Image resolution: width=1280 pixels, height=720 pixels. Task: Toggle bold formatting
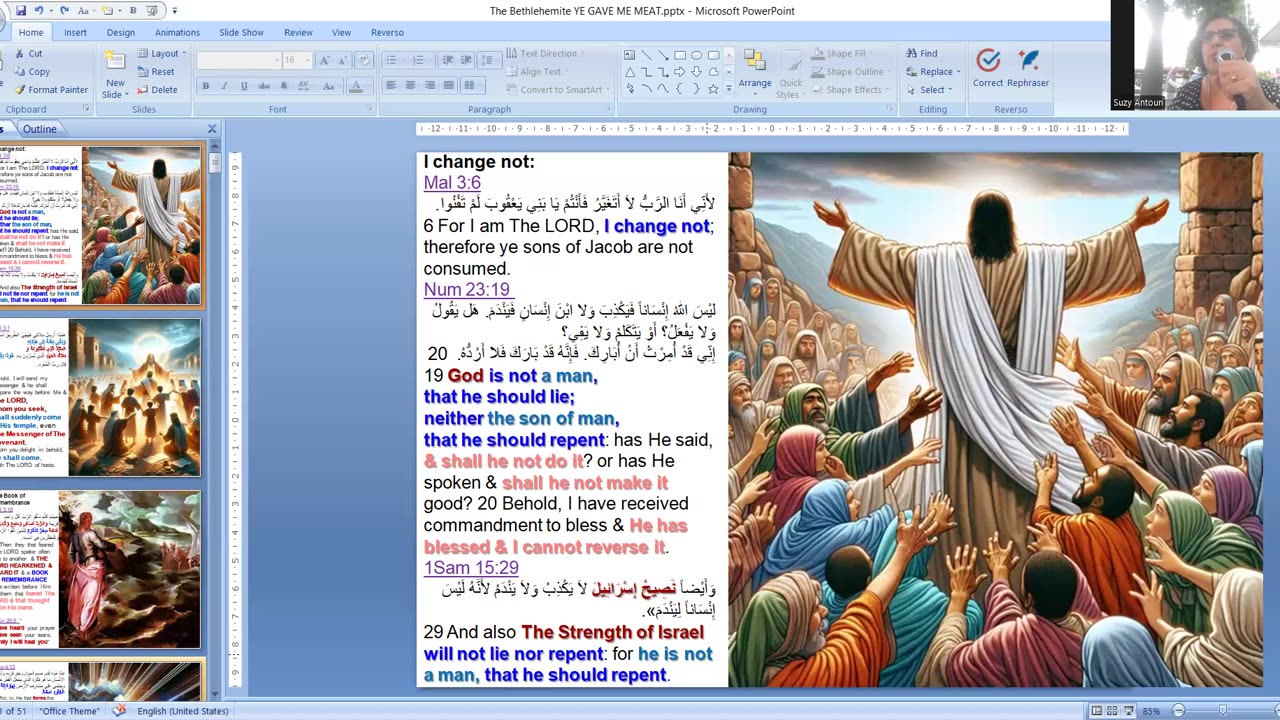(206, 86)
